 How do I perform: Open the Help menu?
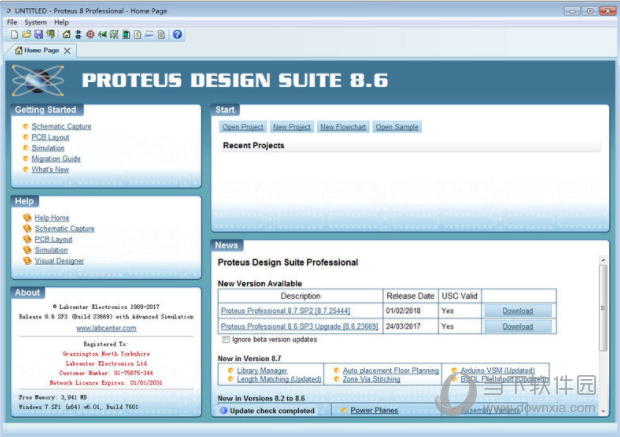[x=61, y=22]
